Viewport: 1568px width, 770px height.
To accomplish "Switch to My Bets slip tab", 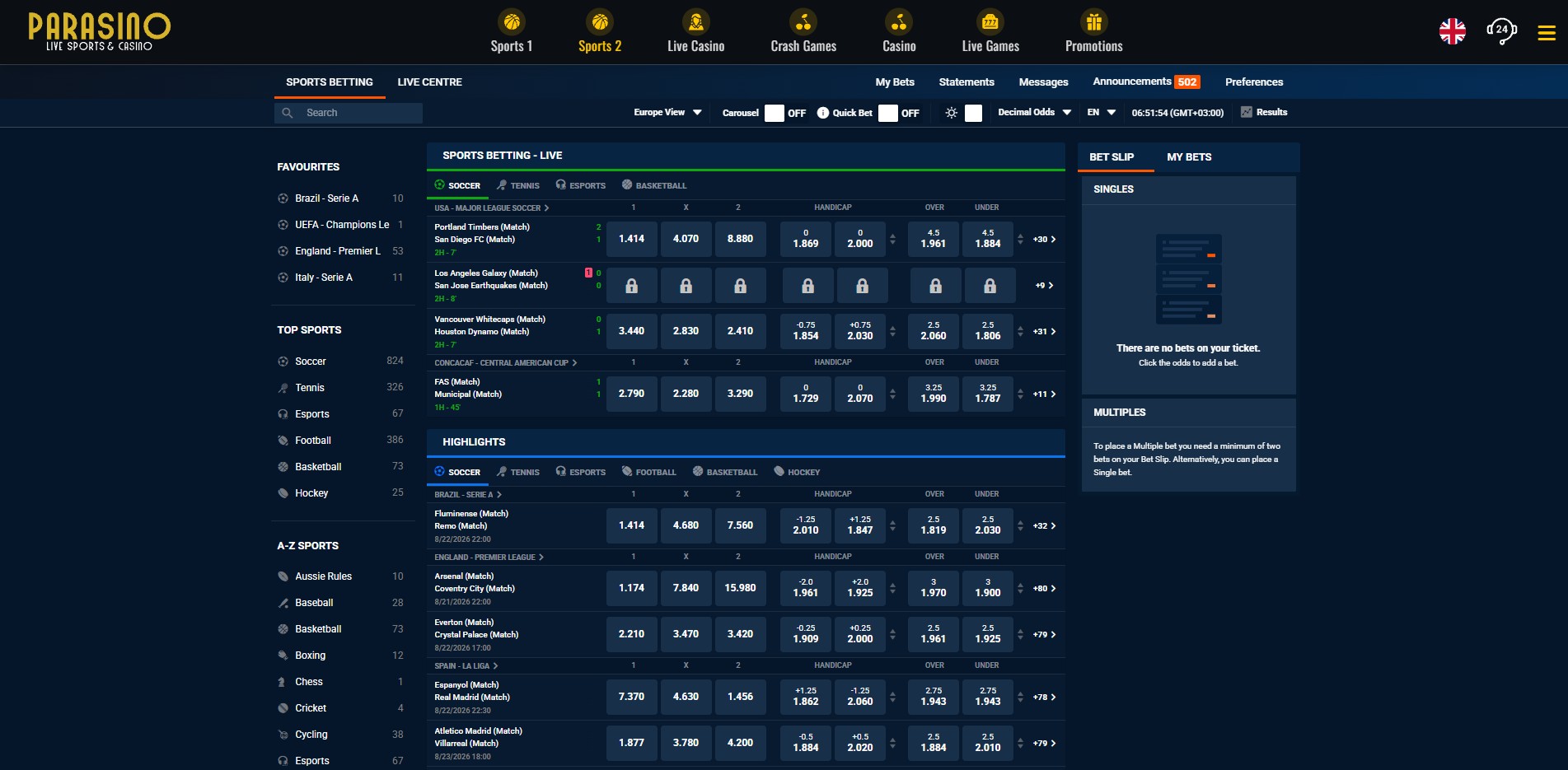I will coord(1189,157).
